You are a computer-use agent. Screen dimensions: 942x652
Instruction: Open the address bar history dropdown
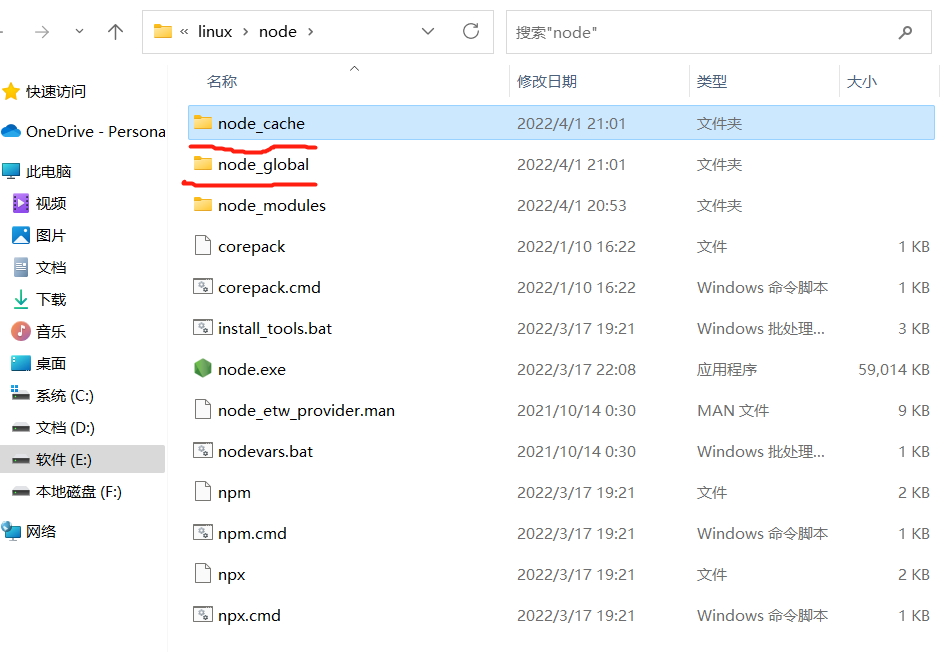[x=428, y=32]
